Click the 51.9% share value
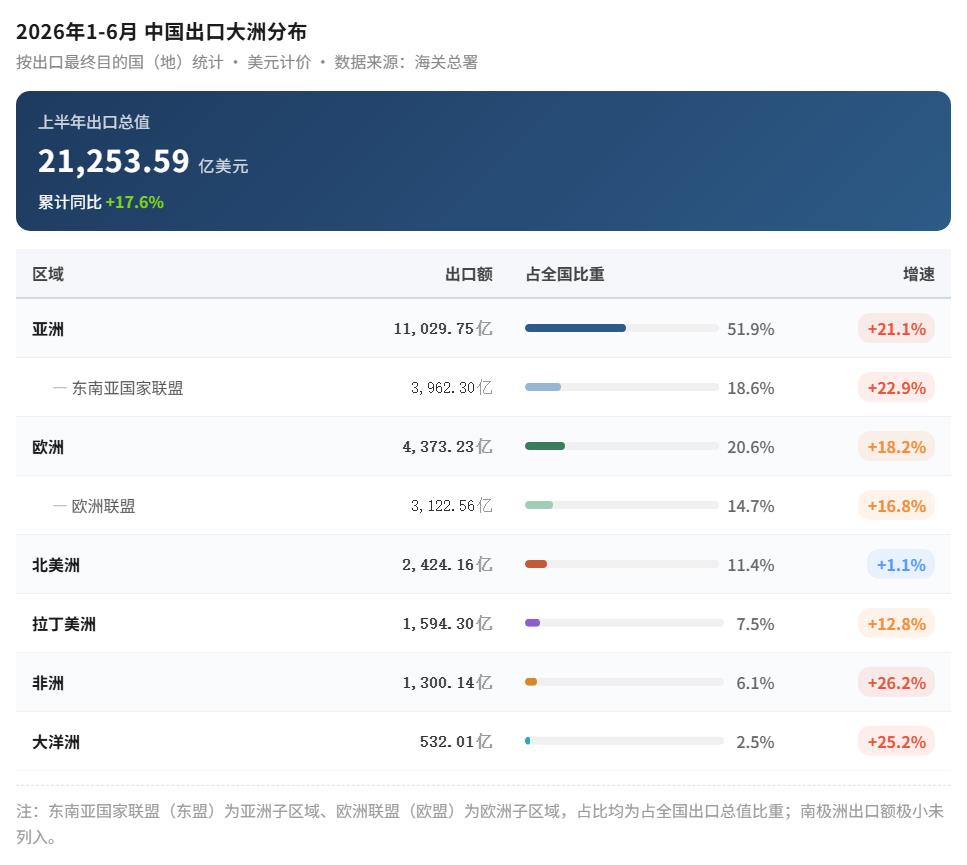Viewport: 967px width, 865px height. click(x=751, y=329)
